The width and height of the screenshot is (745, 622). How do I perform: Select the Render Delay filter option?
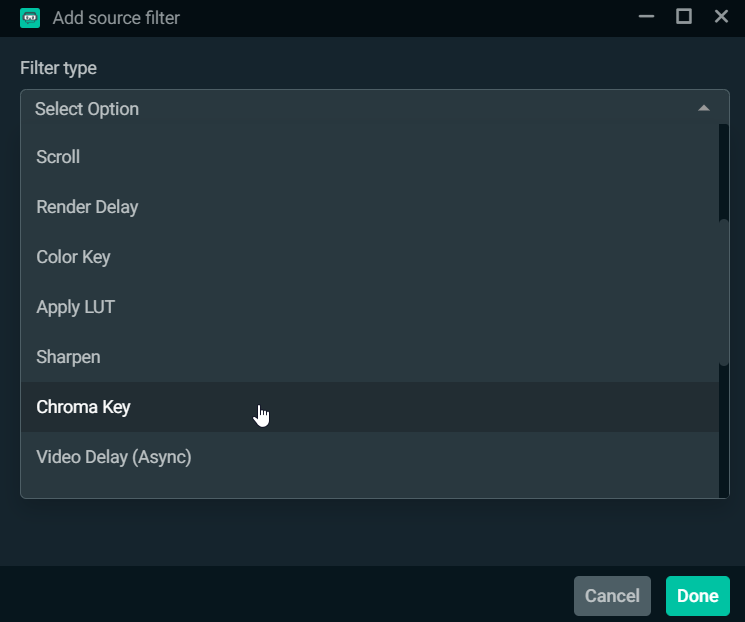pos(370,207)
